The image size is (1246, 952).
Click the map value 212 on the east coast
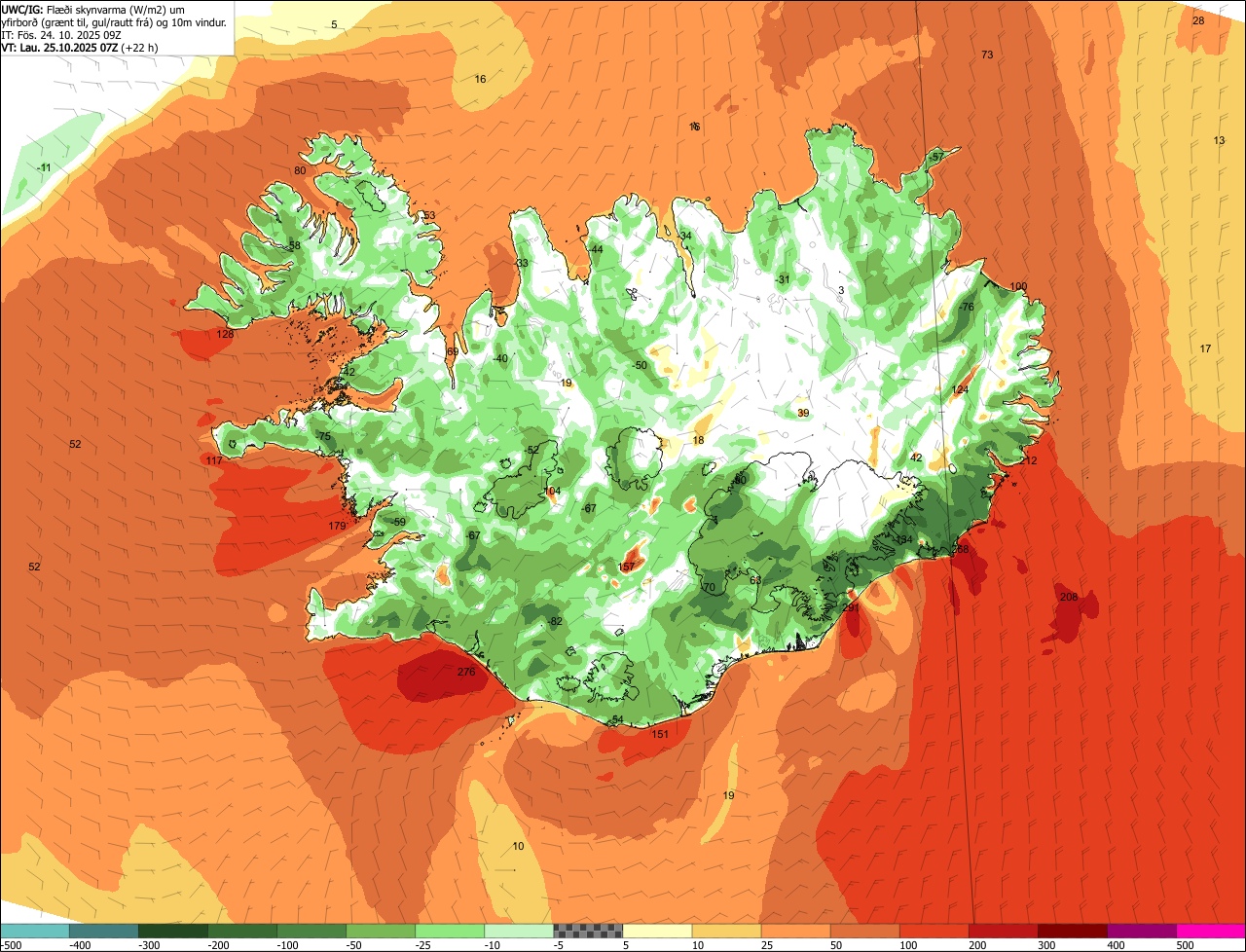tap(1028, 460)
